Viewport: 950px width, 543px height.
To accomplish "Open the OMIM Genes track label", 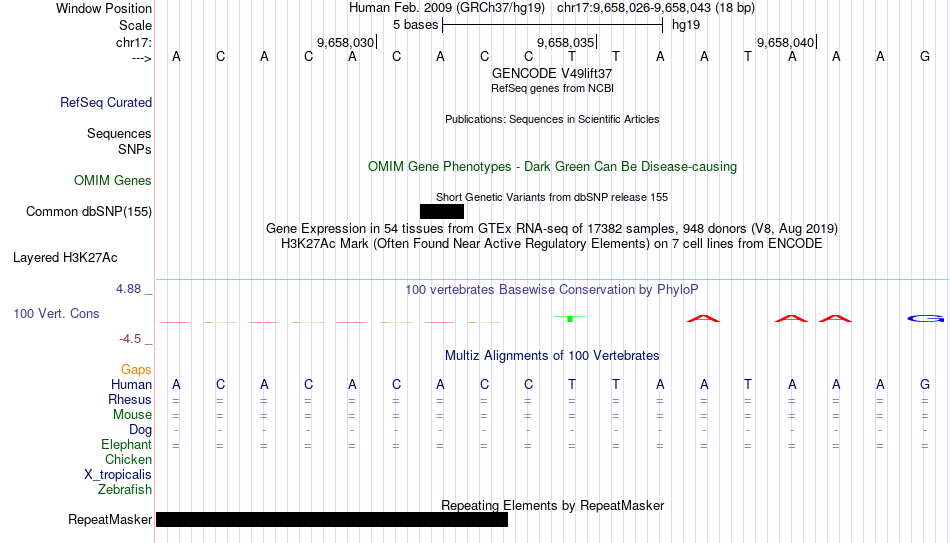I will coord(113,181).
